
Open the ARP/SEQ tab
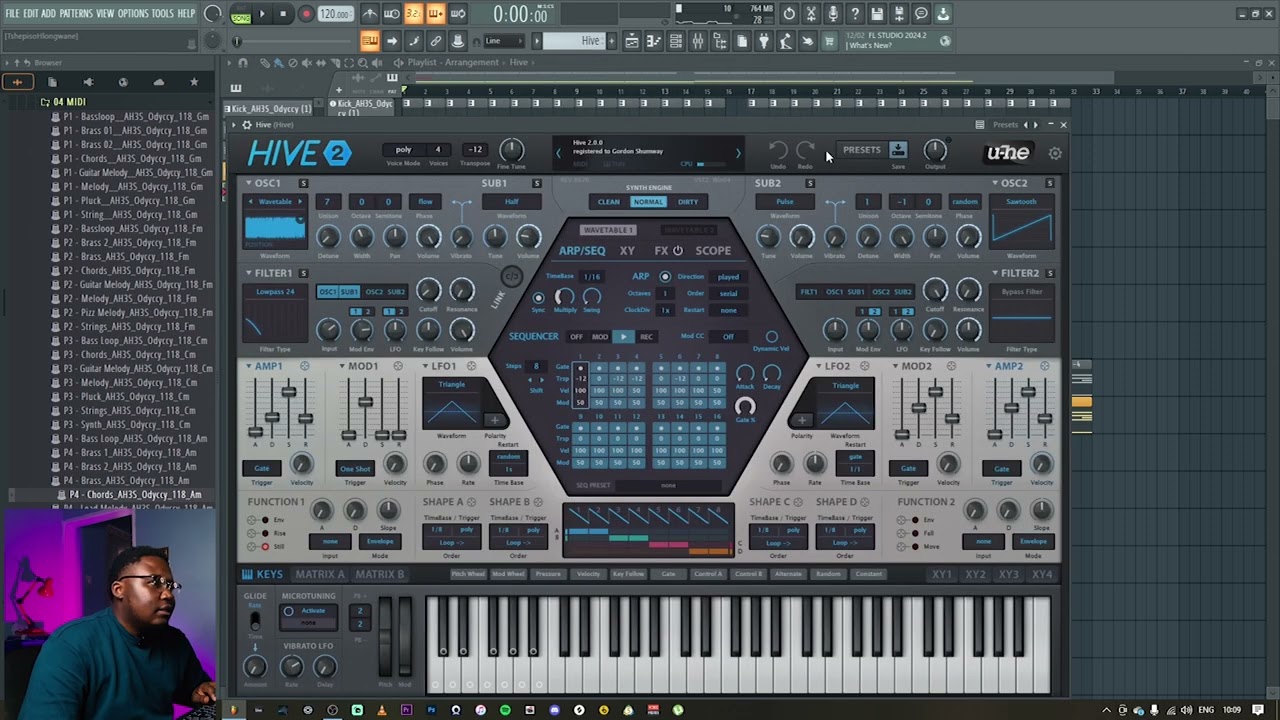click(x=582, y=251)
